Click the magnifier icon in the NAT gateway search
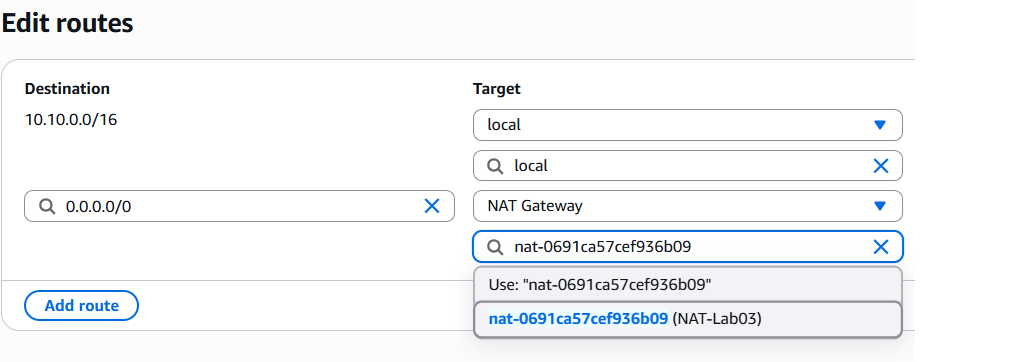The width and height of the screenshot is (1018, 362). click(x=495, y=247)
